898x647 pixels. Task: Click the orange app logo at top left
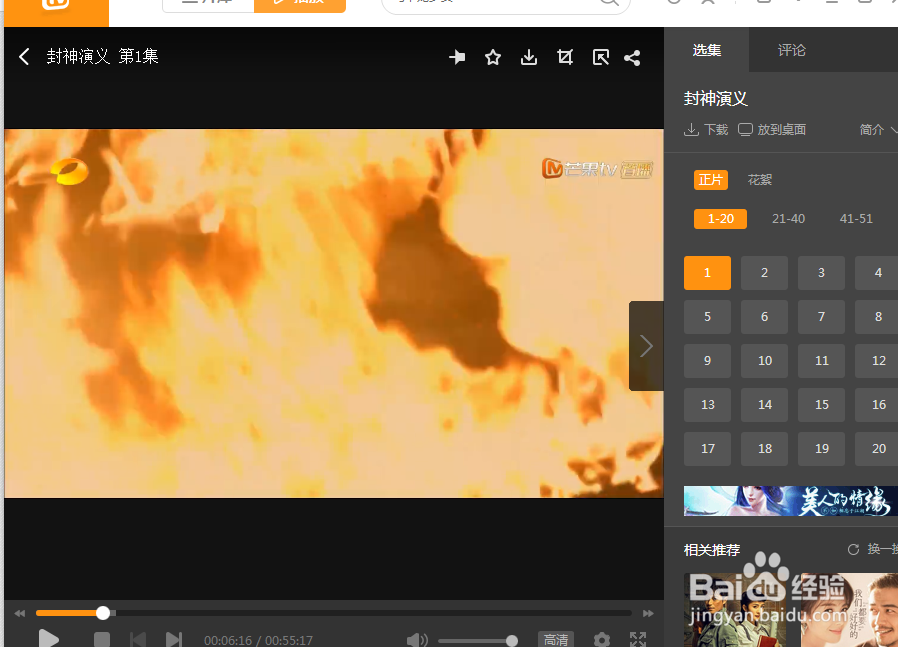(x=56, y=13)
